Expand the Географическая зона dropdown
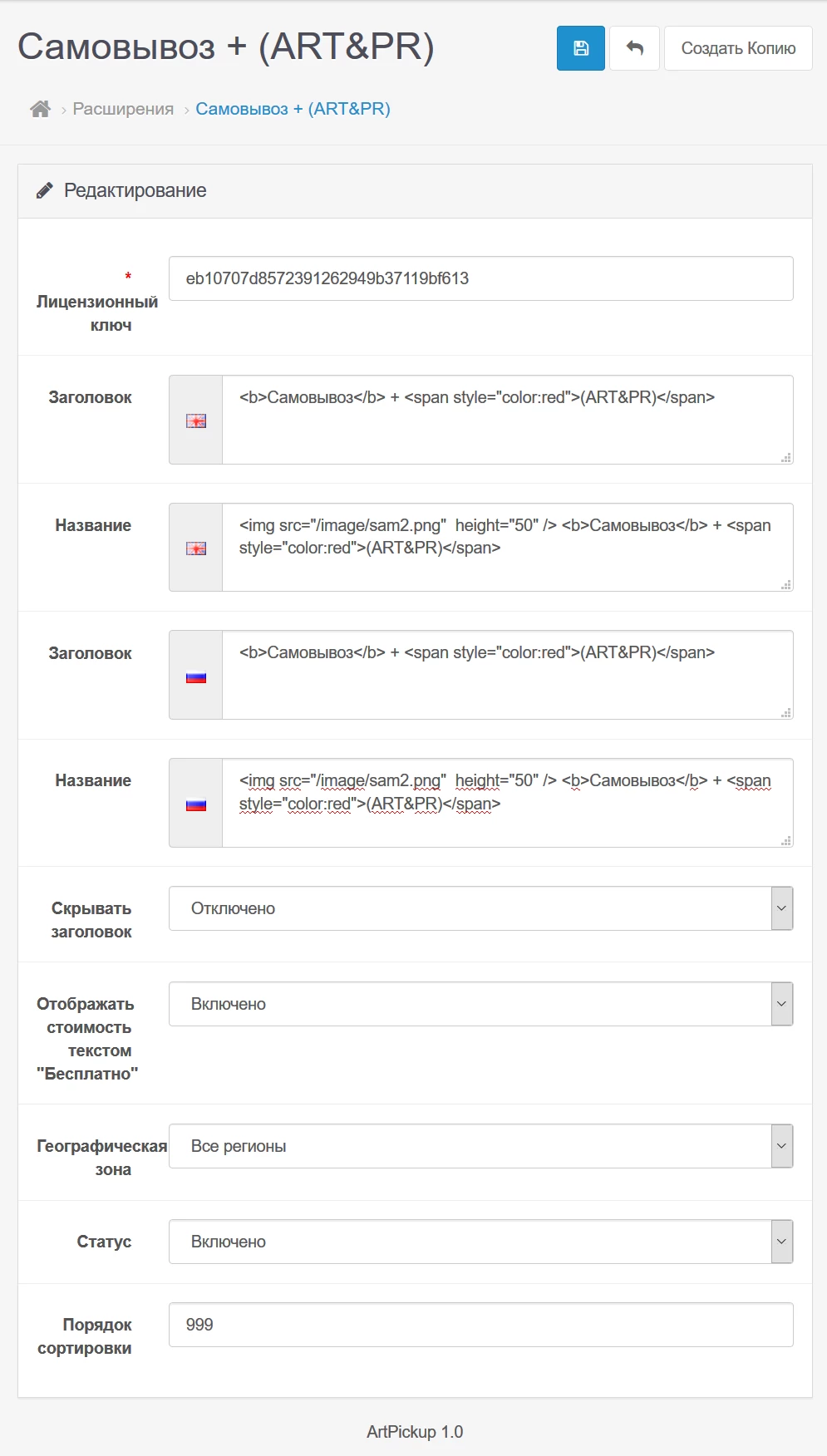The image size is (827, 1456). click(481, 1146)
